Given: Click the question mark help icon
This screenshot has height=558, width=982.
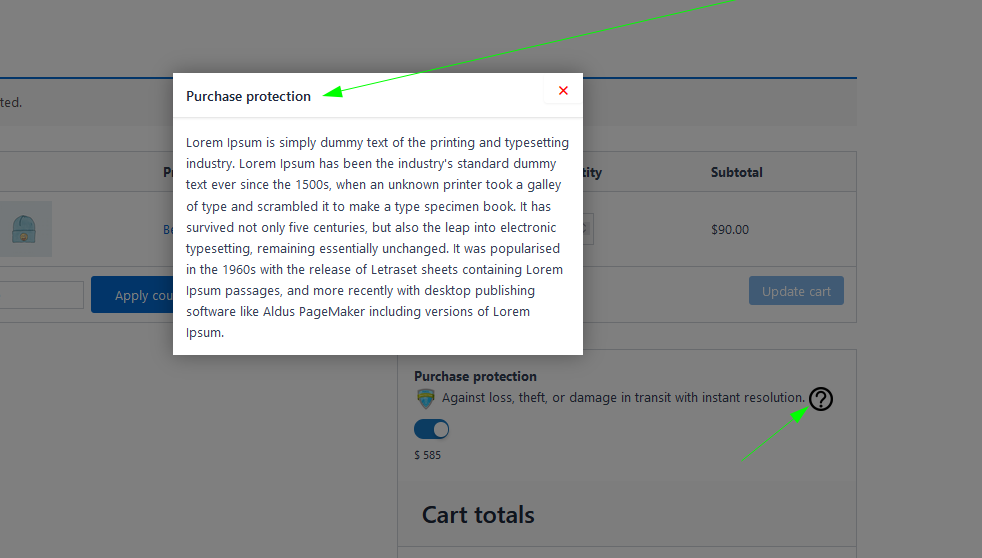Looking at the screenshot, I should point(820,399).
